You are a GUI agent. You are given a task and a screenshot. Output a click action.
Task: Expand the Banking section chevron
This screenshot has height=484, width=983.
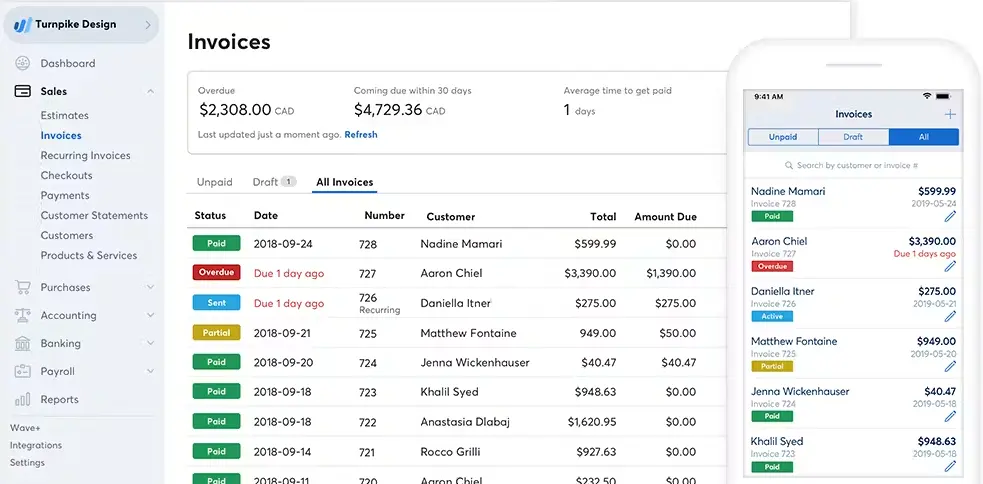pos(150,343)
